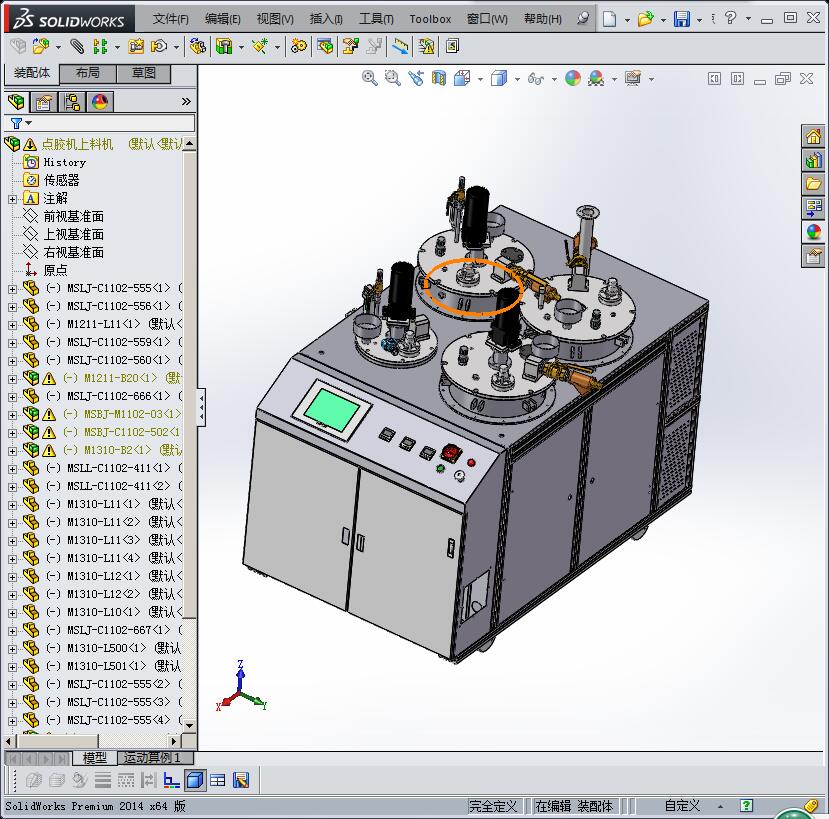The width and height of the screenshot is (829, 819).
Task: Create a New Motion Study
Action: [299, 47]
